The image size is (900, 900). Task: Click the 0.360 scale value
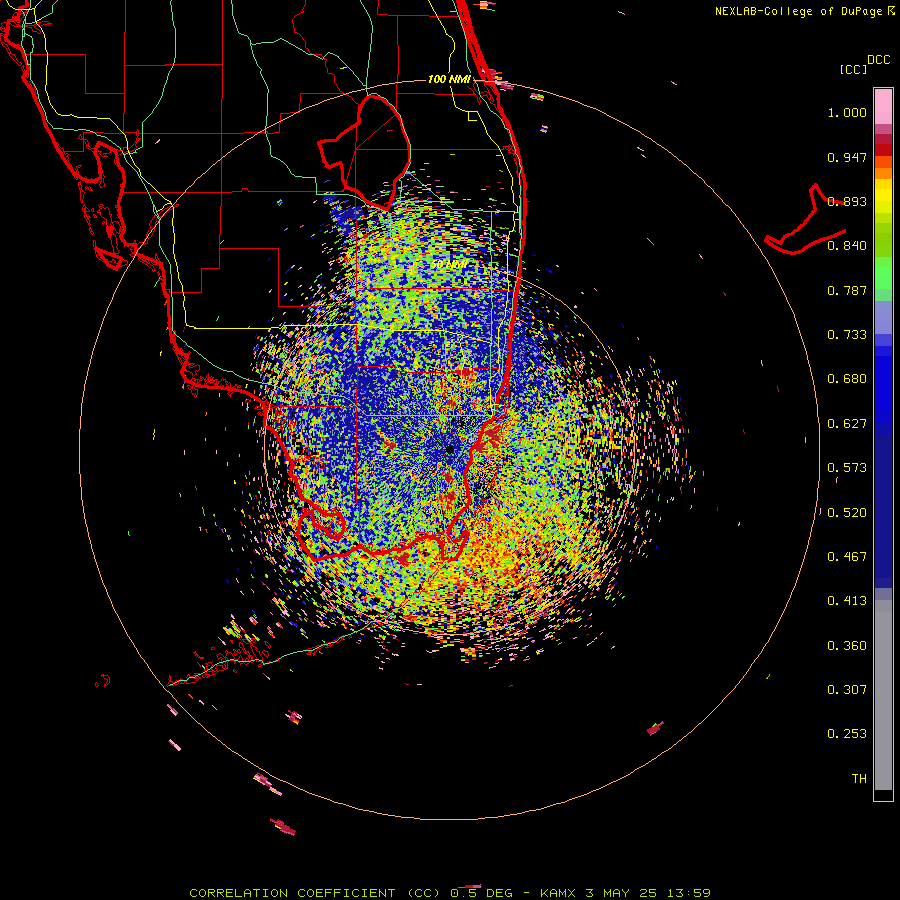(847, 646)
